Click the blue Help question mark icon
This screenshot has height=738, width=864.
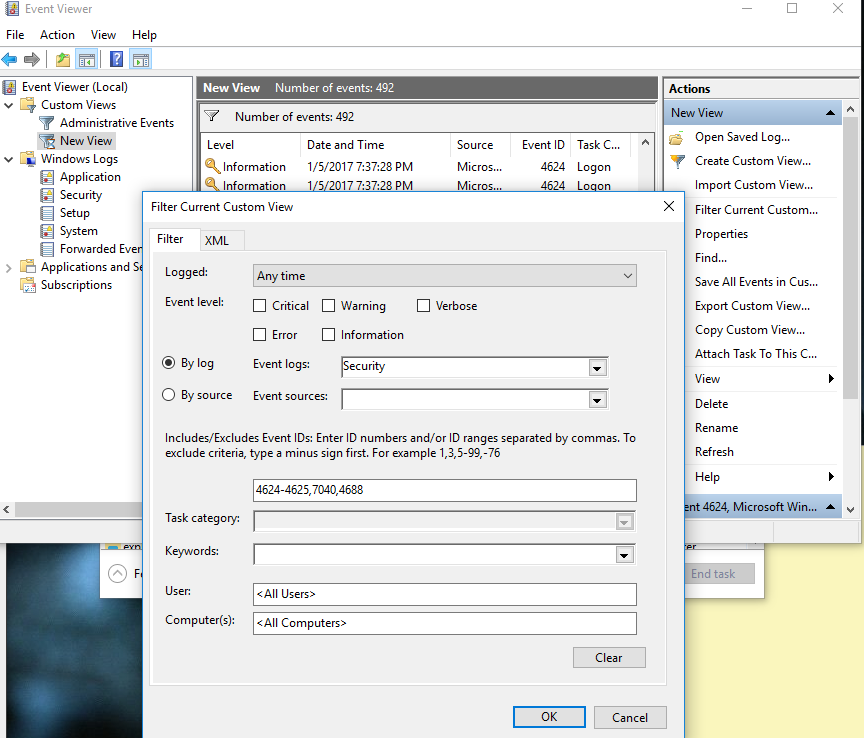click(117, 60)
